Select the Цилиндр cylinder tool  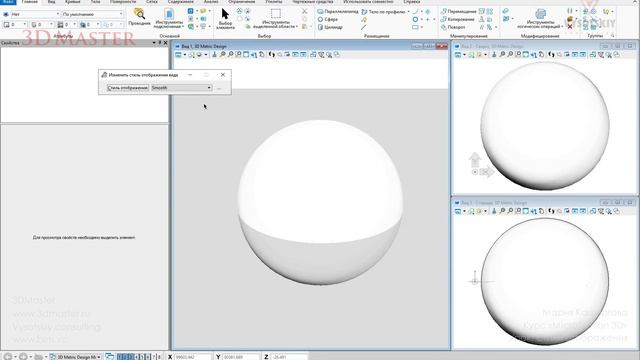[x=330, y=27]
